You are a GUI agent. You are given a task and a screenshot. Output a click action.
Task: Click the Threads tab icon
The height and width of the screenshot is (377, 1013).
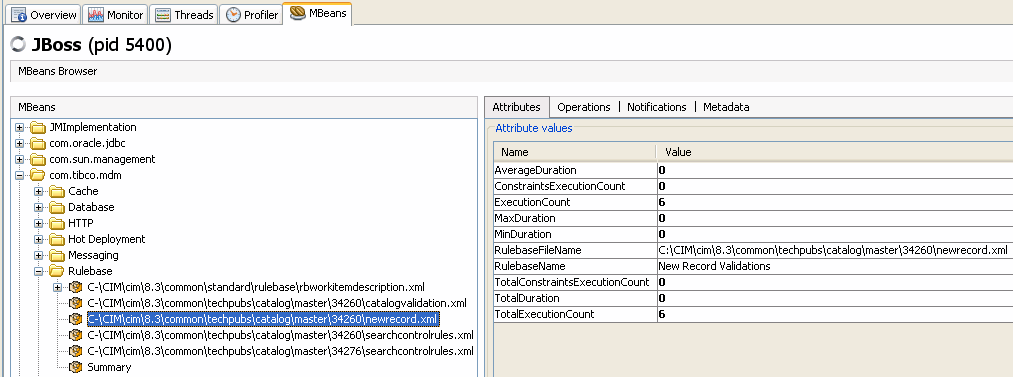click(x=163, y=14)
